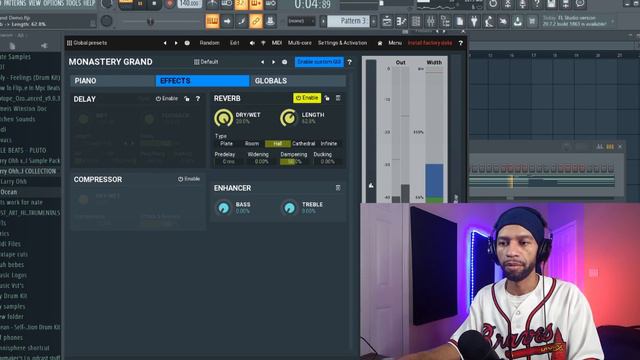
Task: Select Cathedral reverb type
Action: [x=304, y=144]
